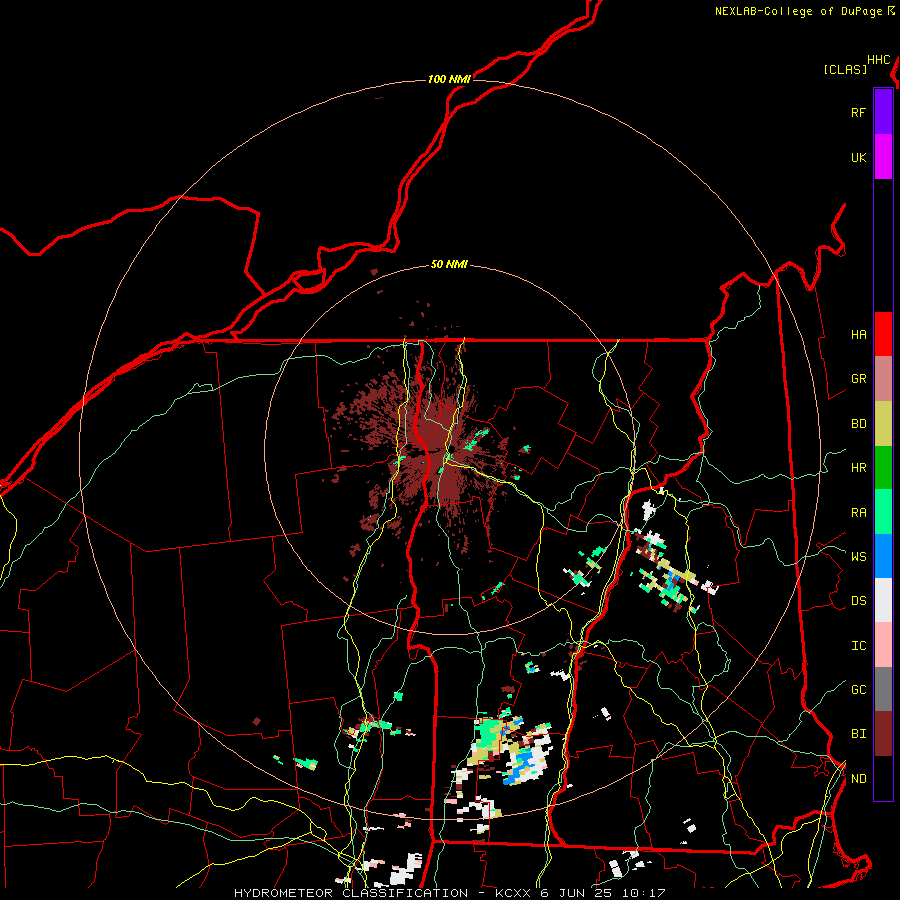Click the radar site center dot
This screenshot has height=900, width=900.
[452, 448]
